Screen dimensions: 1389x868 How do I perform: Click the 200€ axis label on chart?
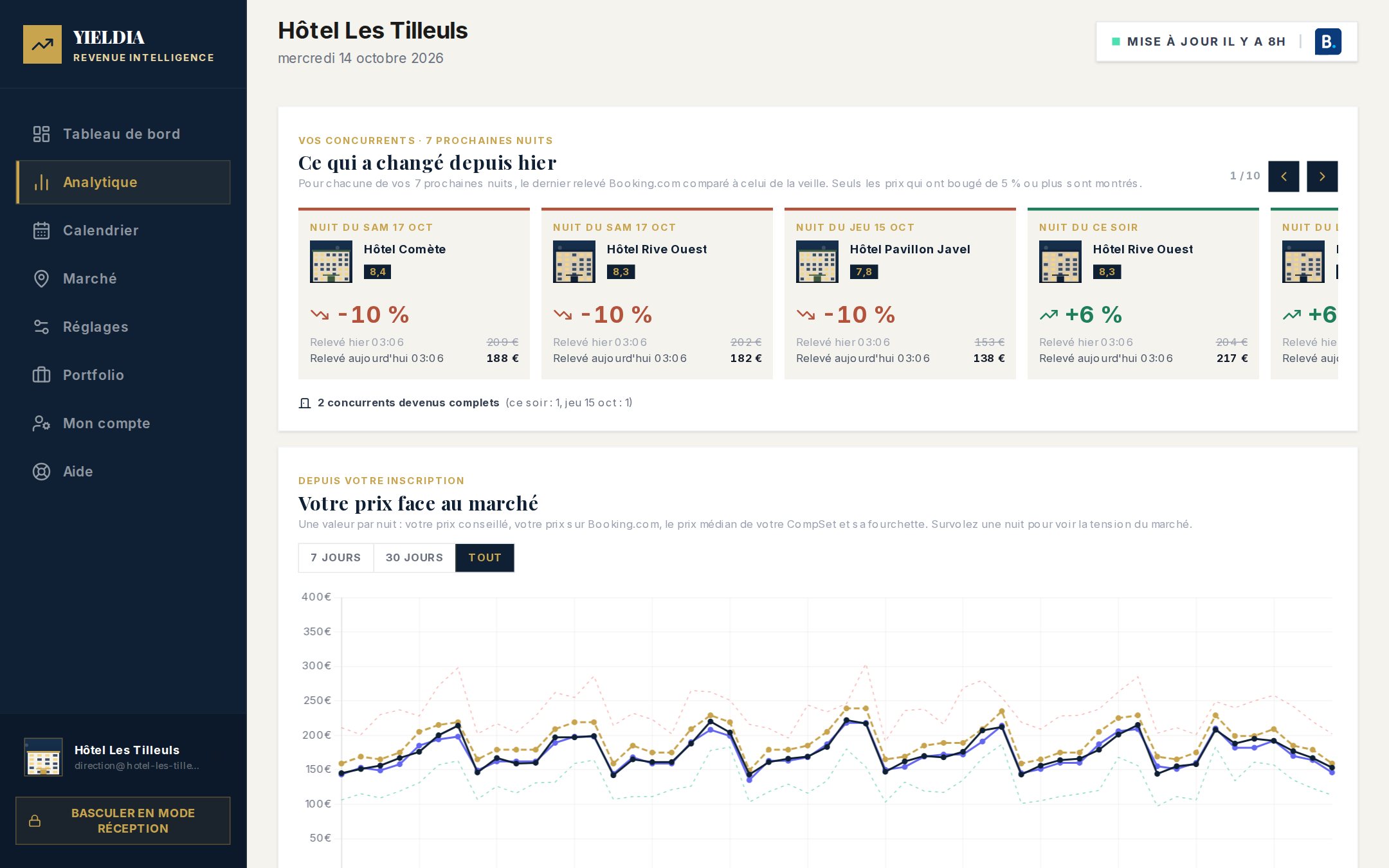pos(316,735)
